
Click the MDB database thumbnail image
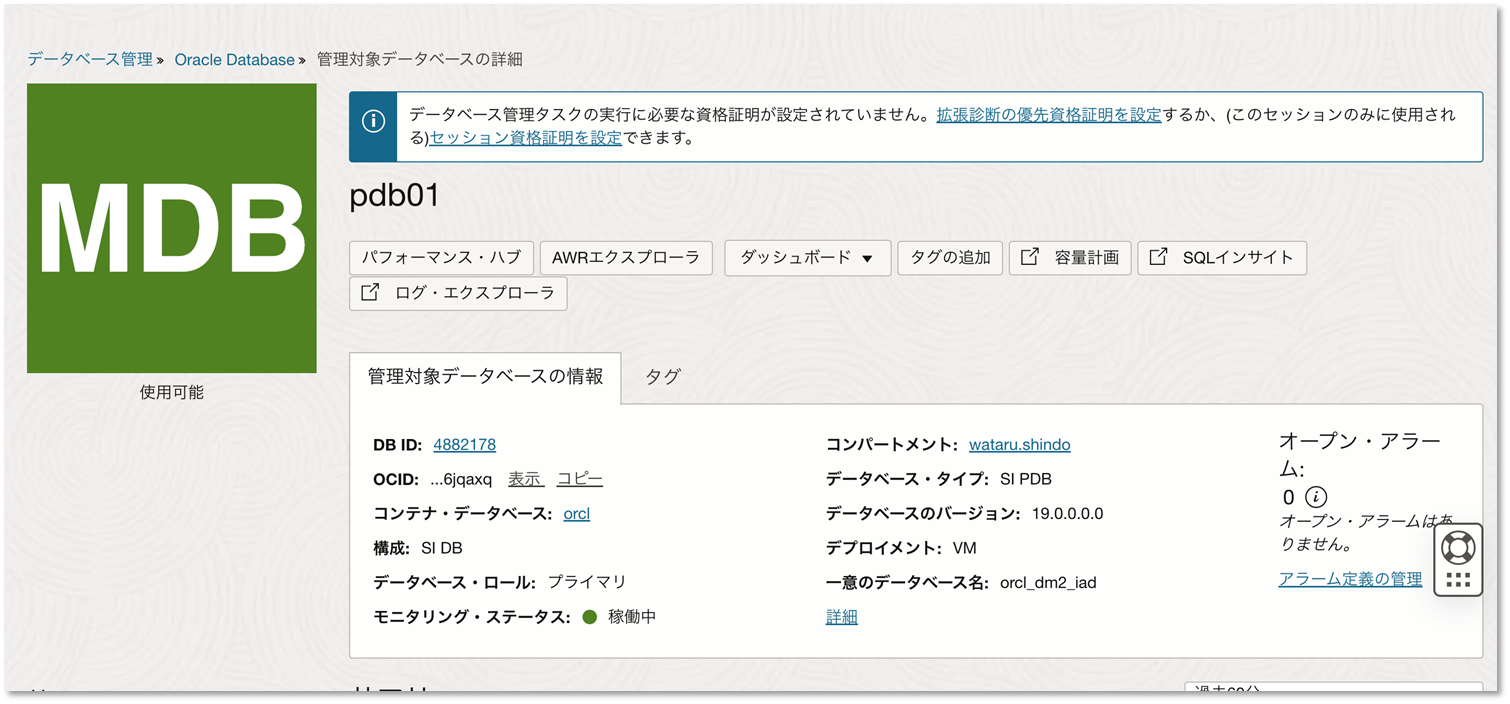tap(171, 227)
